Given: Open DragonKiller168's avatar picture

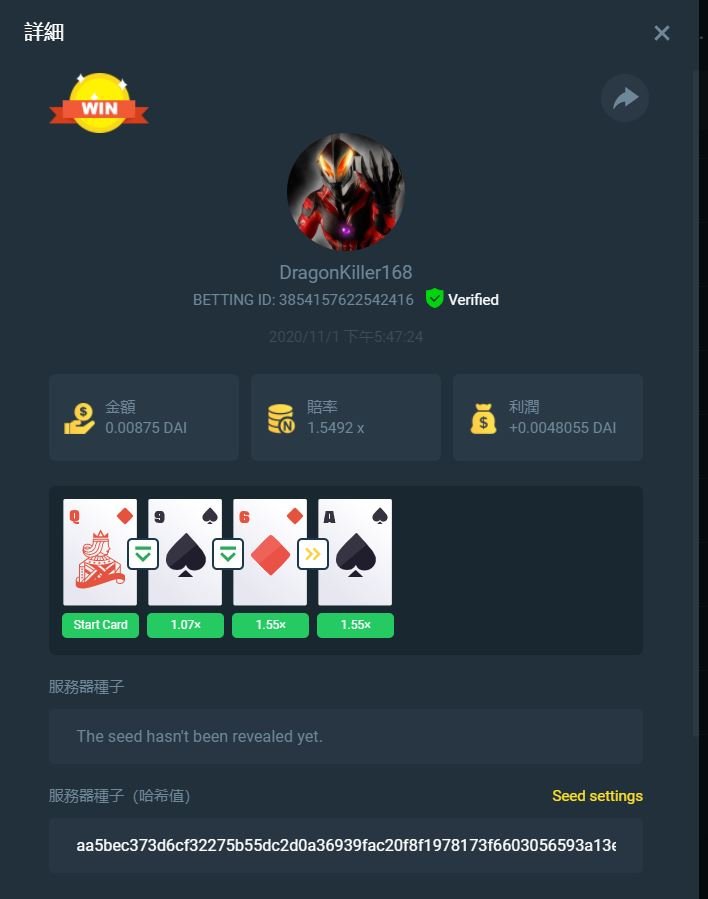Looking at the screenshot, I should tap(346, 191).
